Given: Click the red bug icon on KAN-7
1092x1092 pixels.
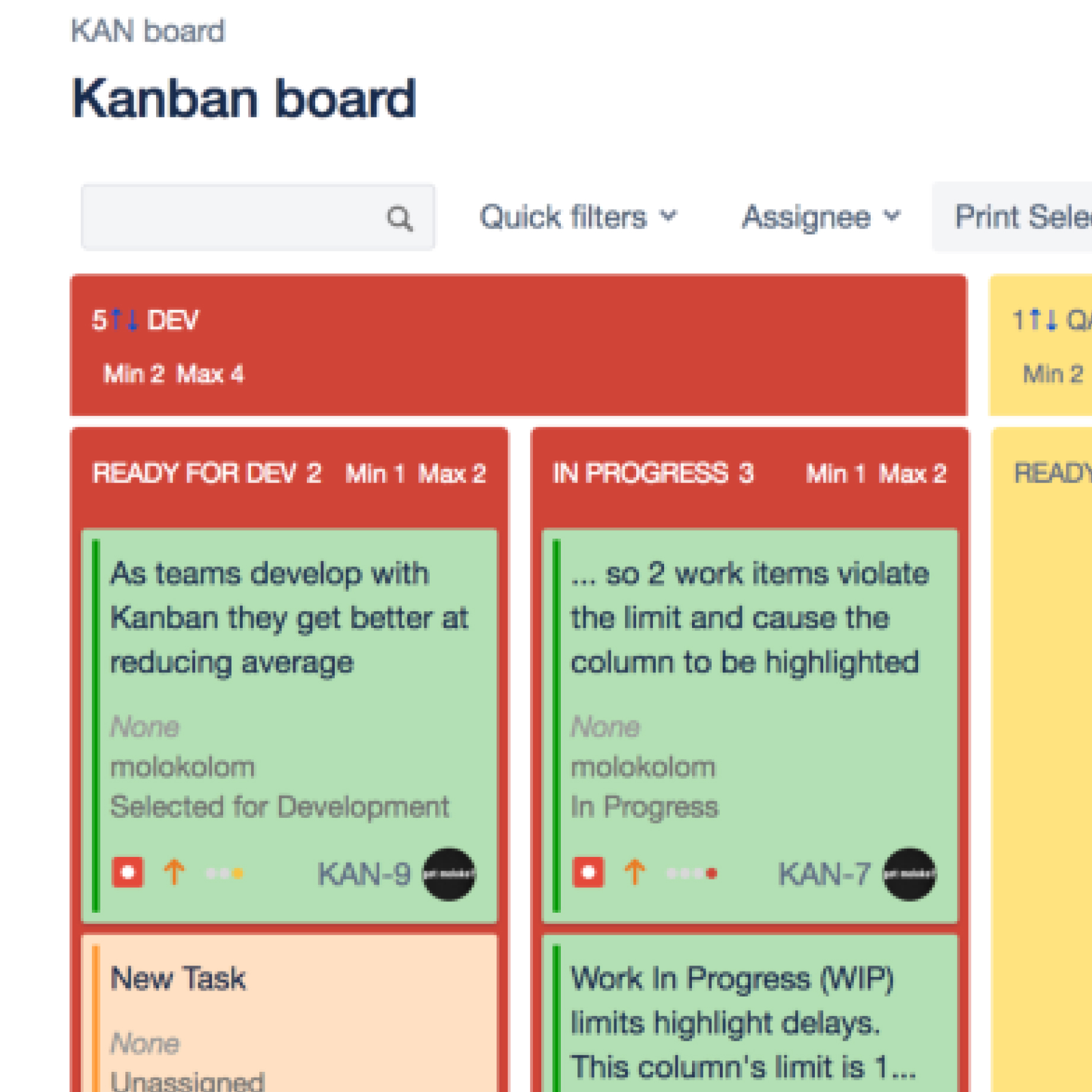Looking at the screenshot, I should (x=588, y=872).
